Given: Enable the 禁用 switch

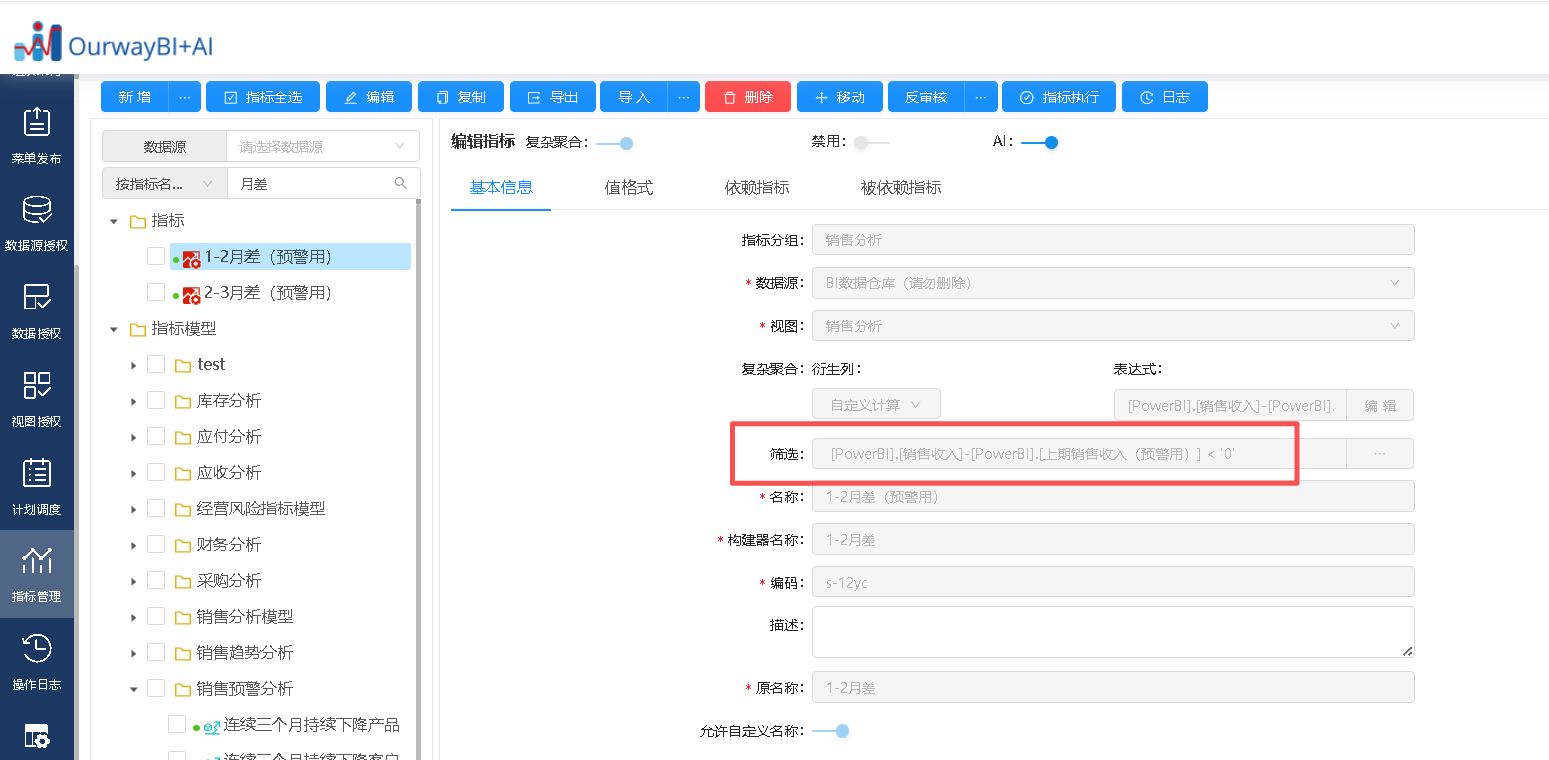Looking at the screenshot, I should click(870, 143).
